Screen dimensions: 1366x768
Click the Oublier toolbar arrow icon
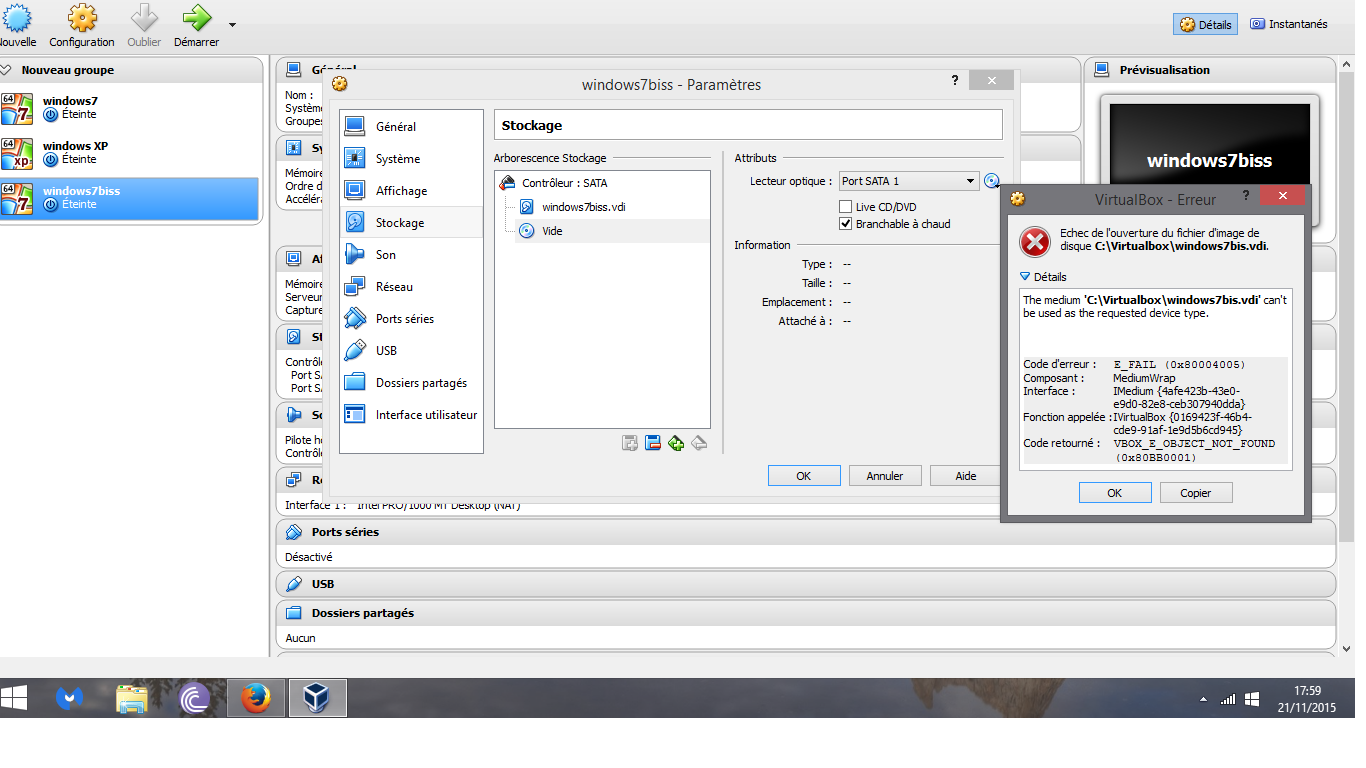145,17
